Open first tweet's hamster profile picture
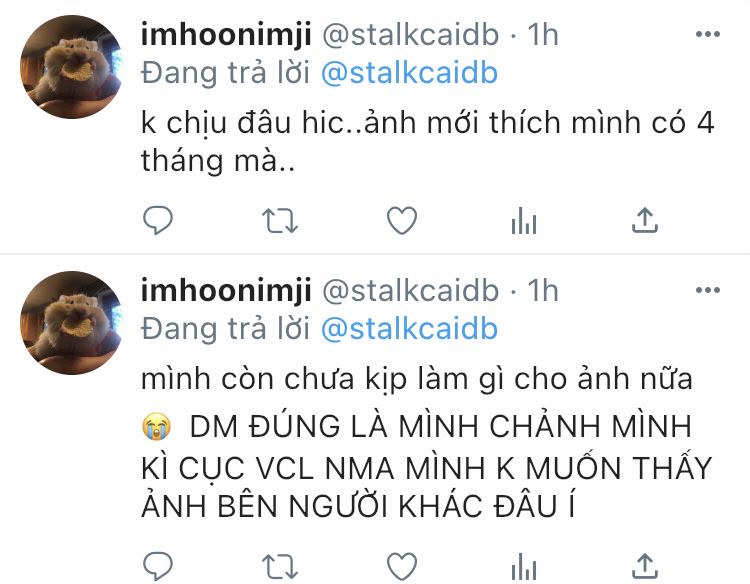The image size is (750, 584). [x=71, y=67]
